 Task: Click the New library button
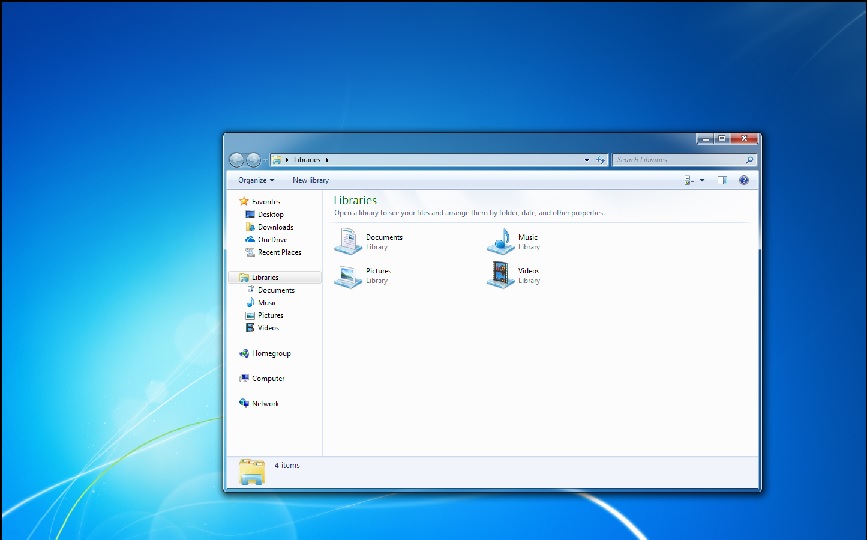(x=311, y=181)
